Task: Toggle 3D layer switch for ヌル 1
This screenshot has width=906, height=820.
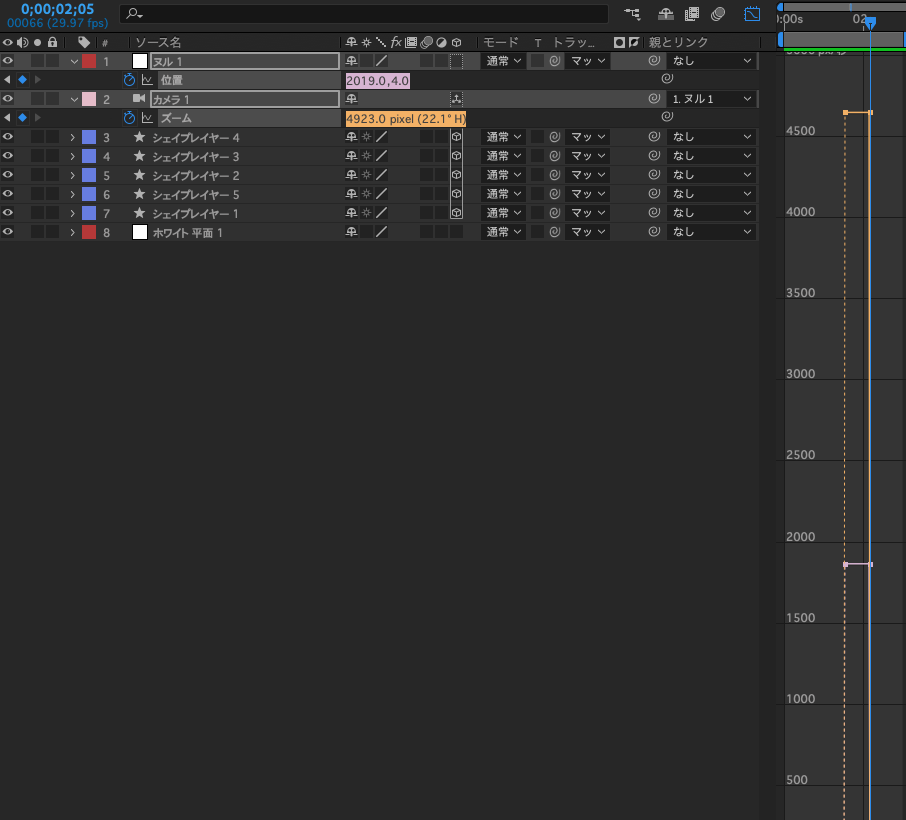Action: point(456,61)
